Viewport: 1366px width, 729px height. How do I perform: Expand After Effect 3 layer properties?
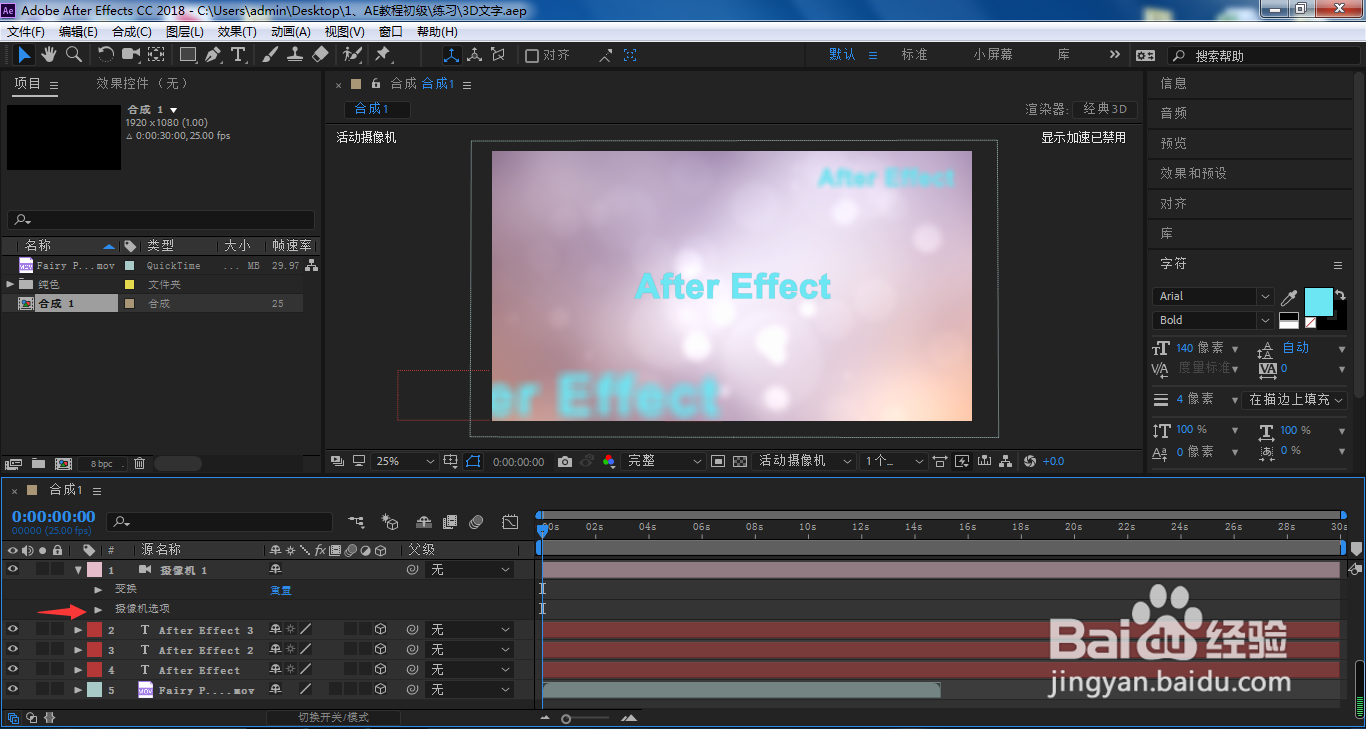(x=78, y=630)
